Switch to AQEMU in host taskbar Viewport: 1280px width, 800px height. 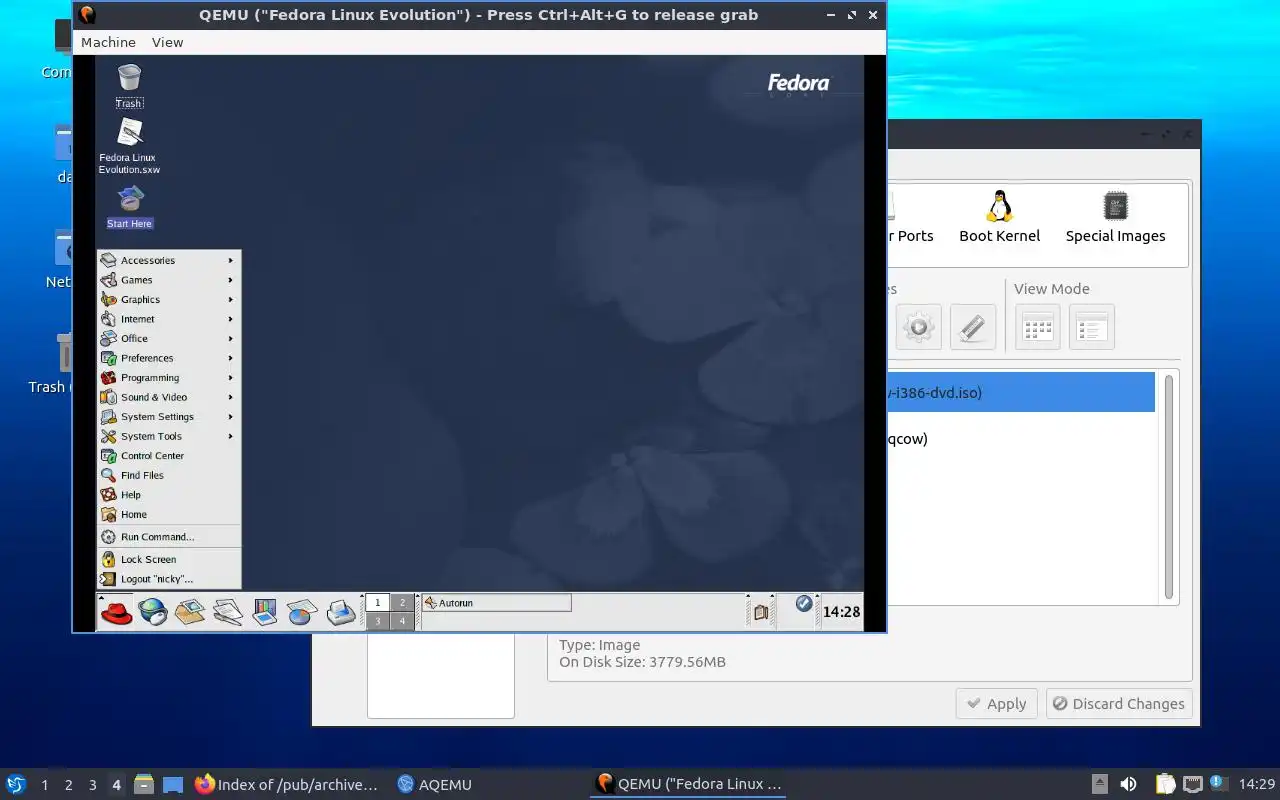434,784
